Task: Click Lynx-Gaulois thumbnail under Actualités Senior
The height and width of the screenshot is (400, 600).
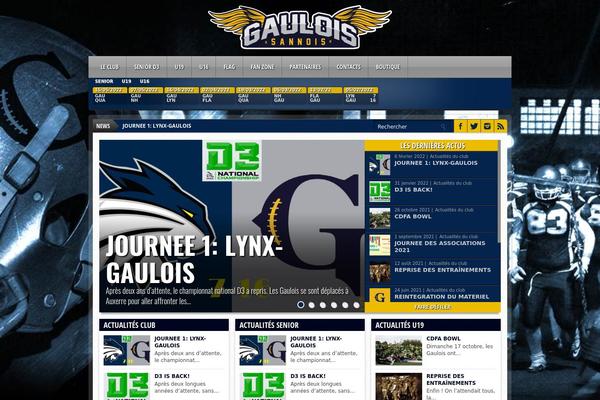Action: click(x=262, y=350)
